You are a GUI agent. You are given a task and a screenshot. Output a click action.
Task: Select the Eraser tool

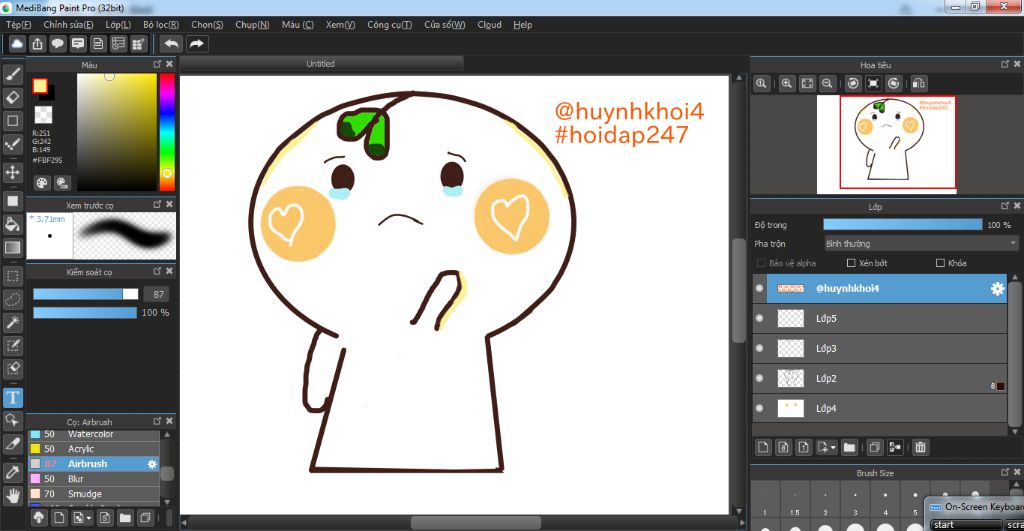click(x=12, y=97)
